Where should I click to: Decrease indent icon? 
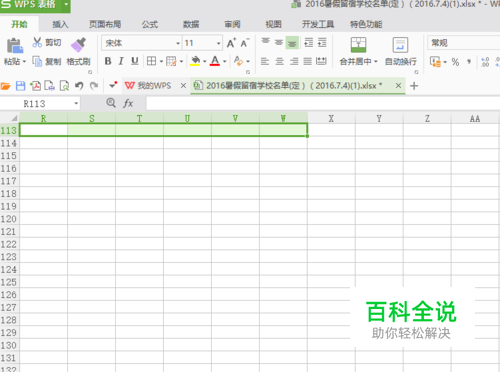tap(309, 42)
